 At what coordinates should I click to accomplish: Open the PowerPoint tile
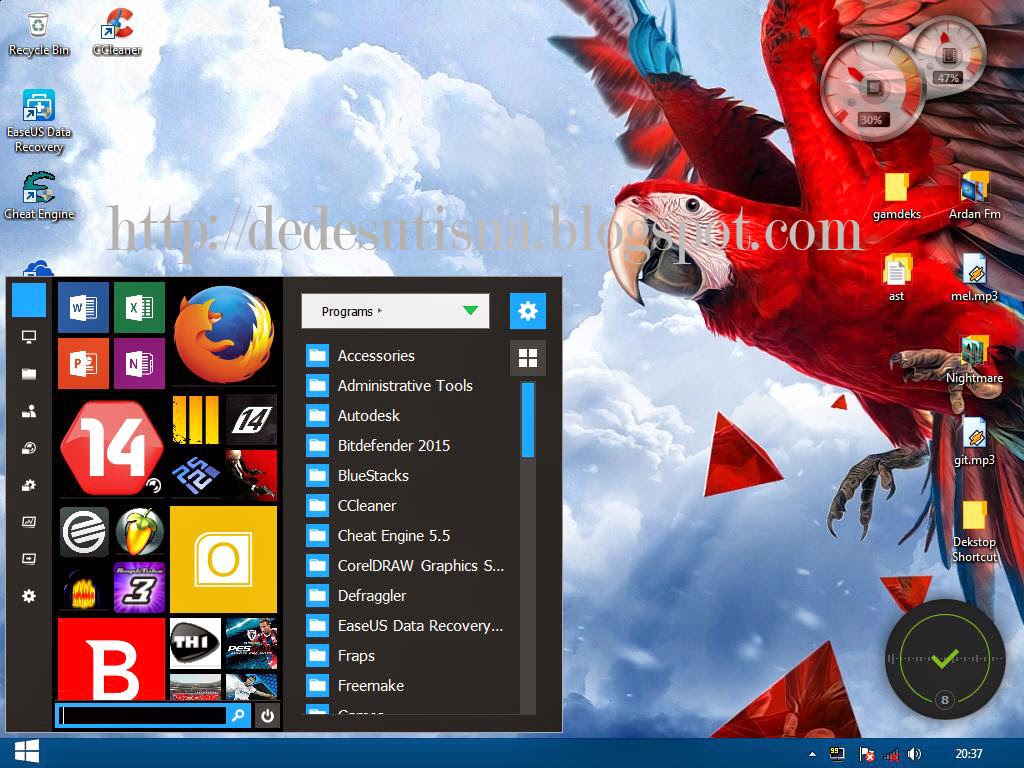[x=84, y=363]
